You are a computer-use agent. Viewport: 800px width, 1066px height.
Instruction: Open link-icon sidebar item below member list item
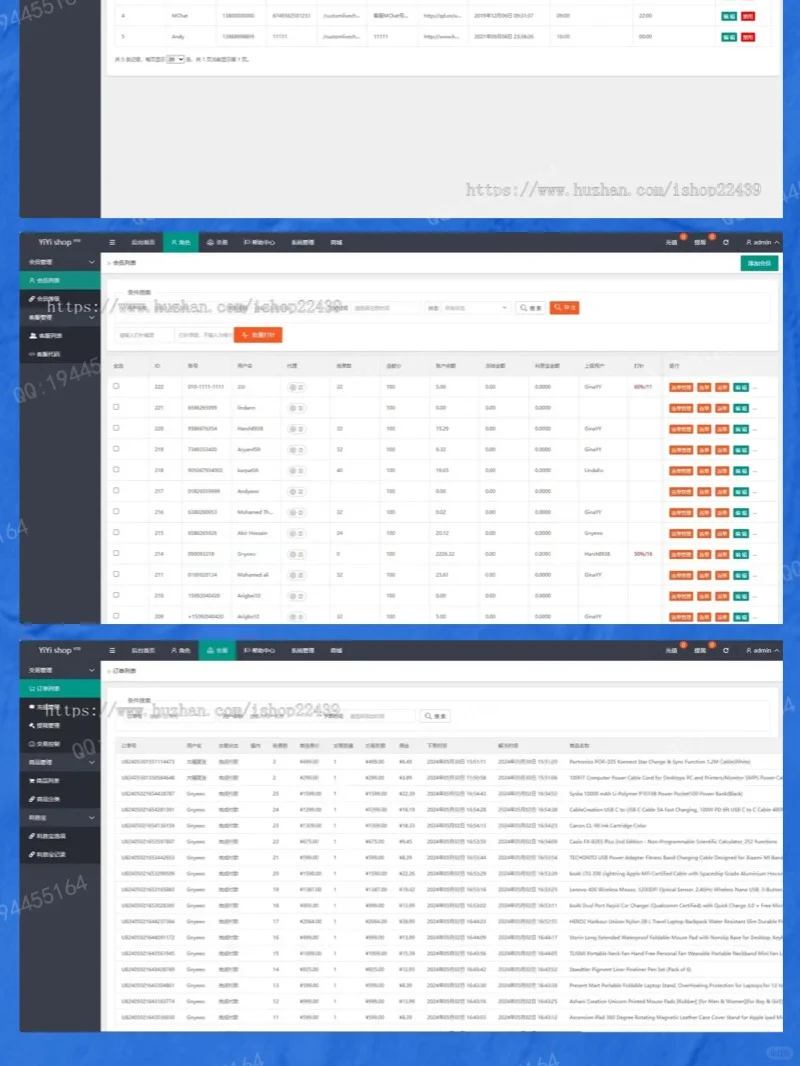tap(60, 298)
